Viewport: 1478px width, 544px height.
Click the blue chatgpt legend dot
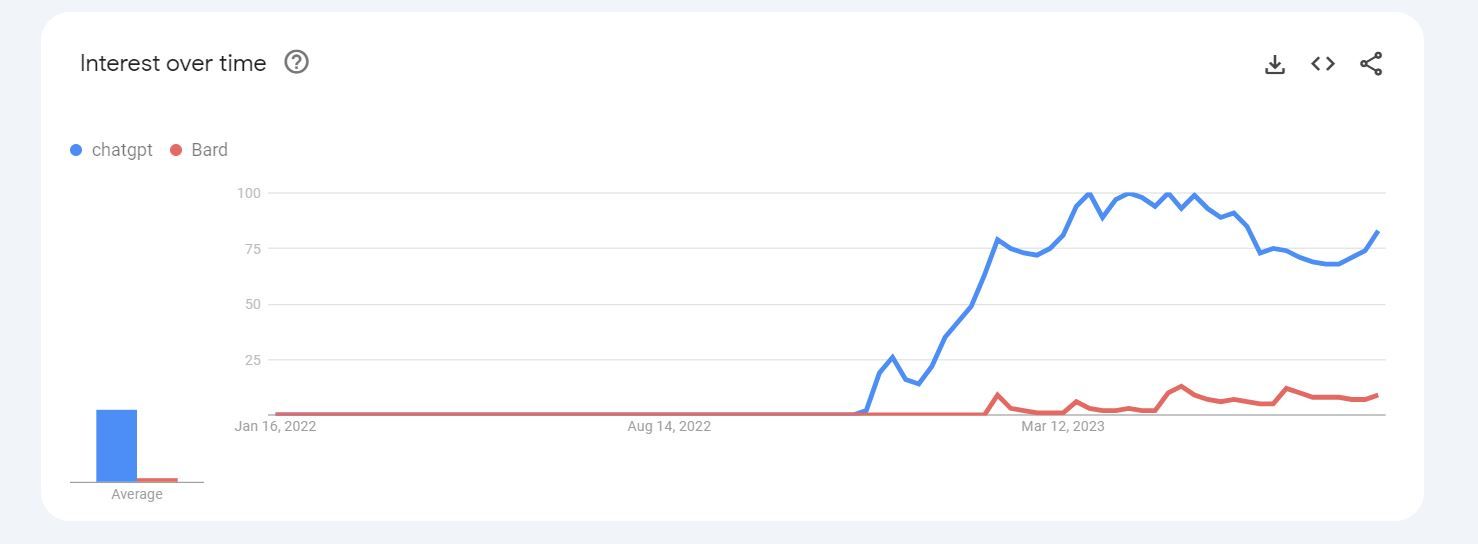coord(76,150)
